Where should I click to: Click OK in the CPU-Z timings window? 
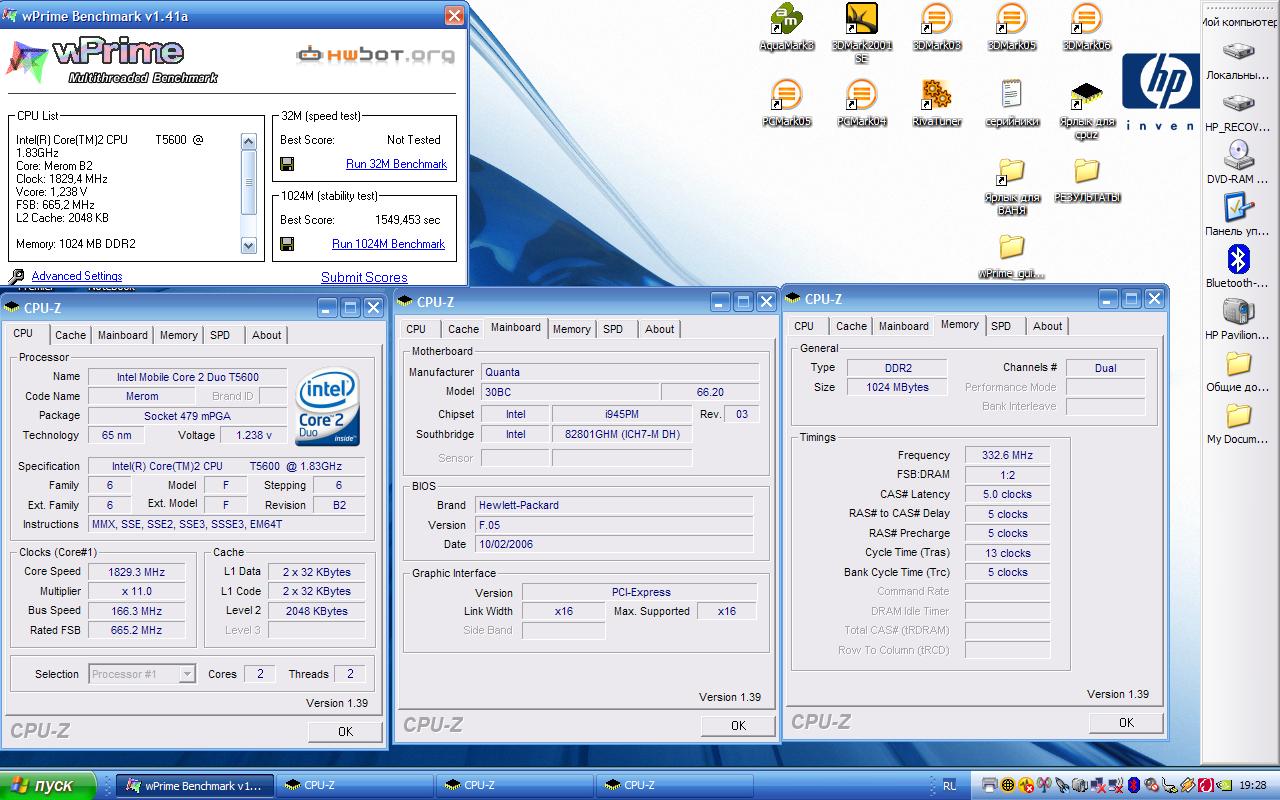[1126, 723]
